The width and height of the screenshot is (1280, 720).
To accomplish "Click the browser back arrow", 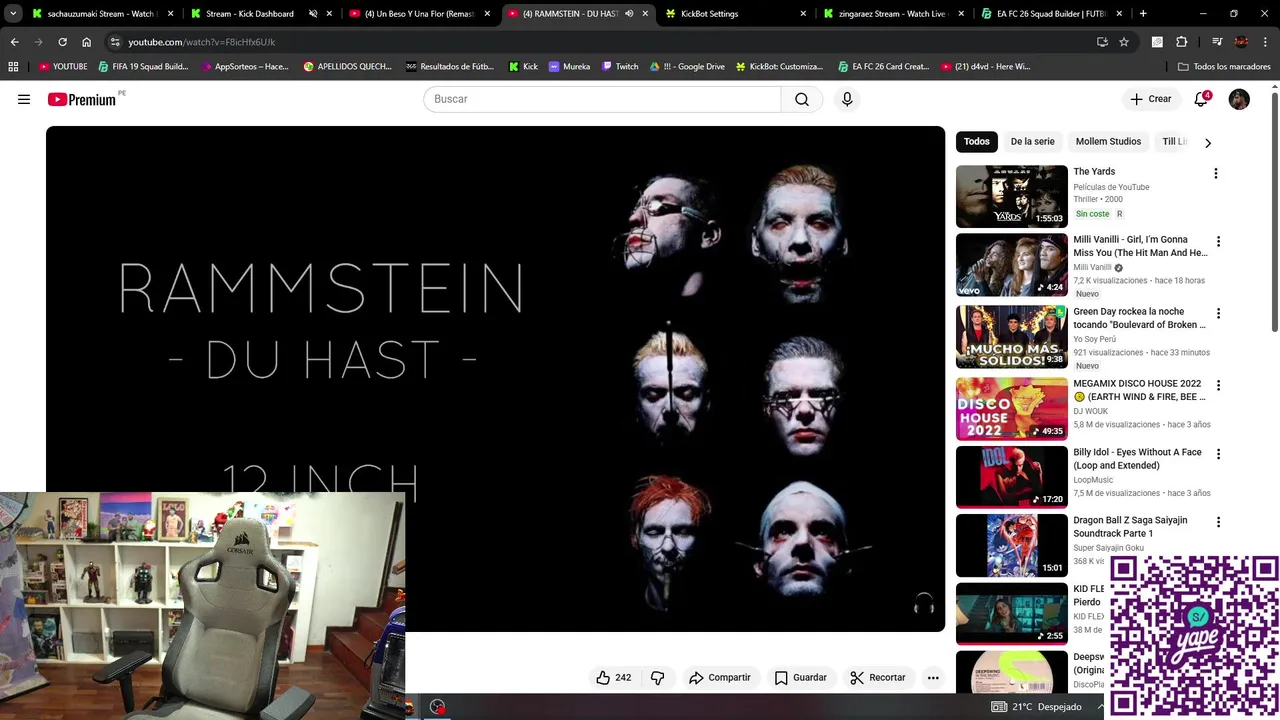I will pyautogui.click(x=14, y=42).
